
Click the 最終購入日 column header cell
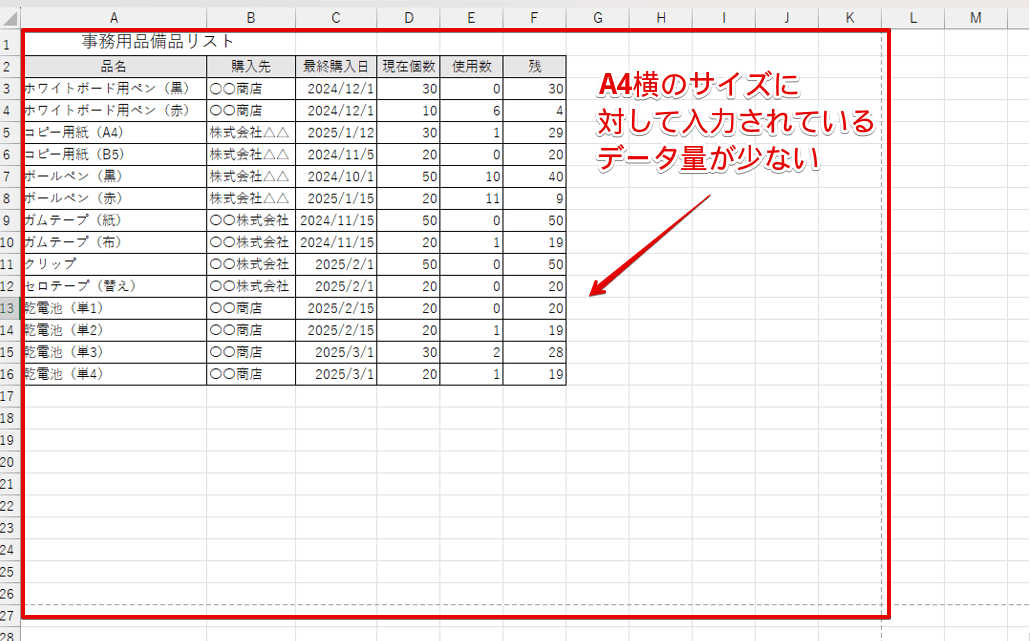click(336, 64)
